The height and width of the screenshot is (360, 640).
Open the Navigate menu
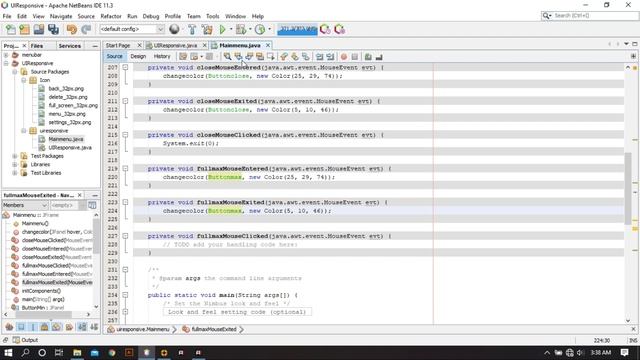(x=61, y=16)
